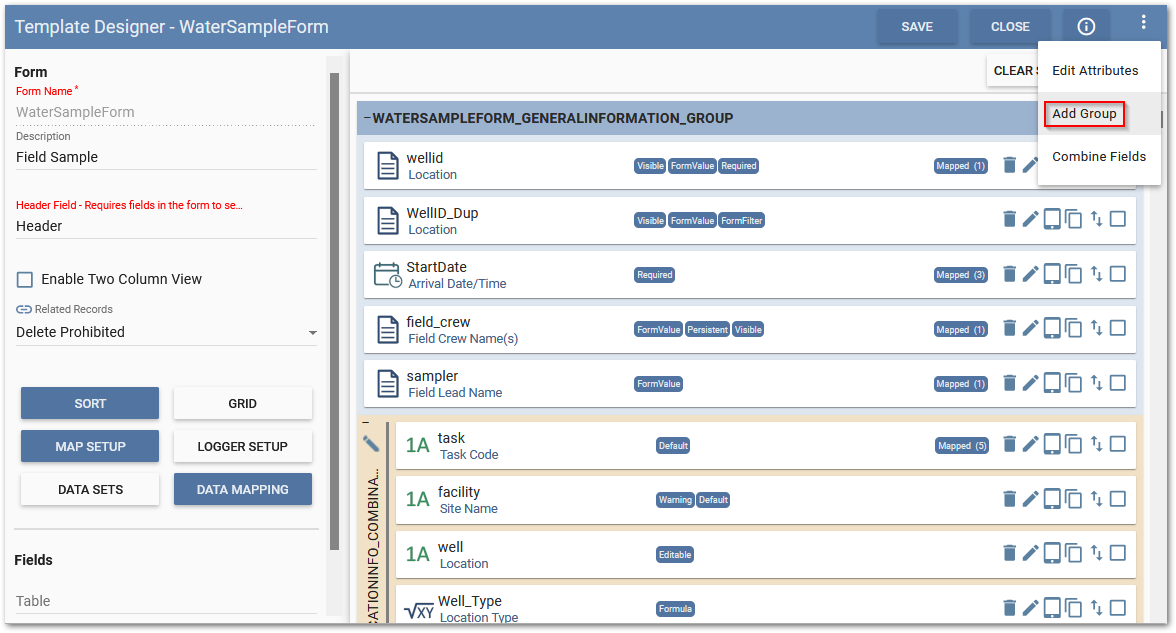Tick the checkbox on facility row
The height and width of the screenshot is (633, 1176).
click(x=1118, y=498)
